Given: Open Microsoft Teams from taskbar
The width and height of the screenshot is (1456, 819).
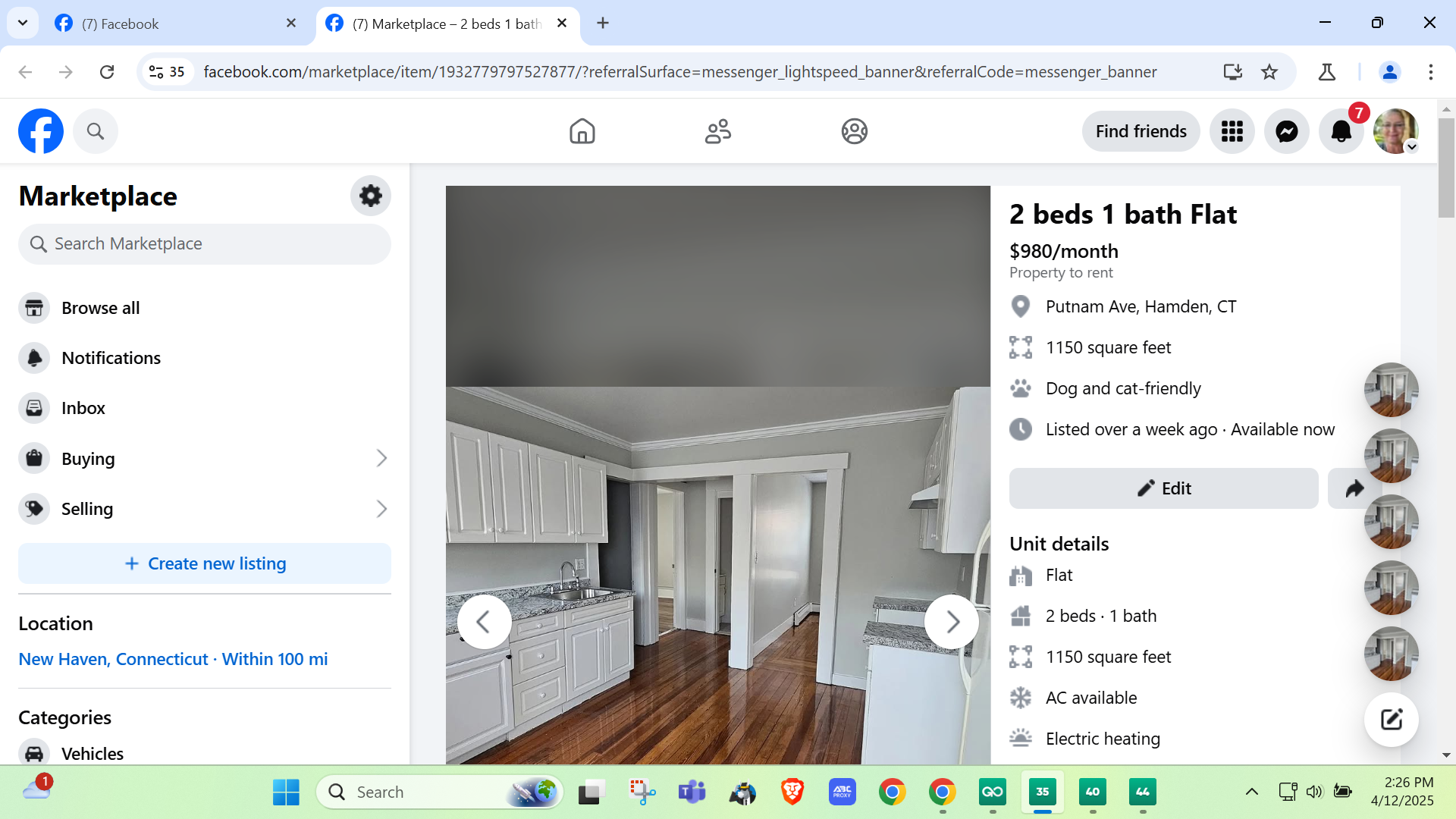Looking at the screenshot, I should point(692,792).
